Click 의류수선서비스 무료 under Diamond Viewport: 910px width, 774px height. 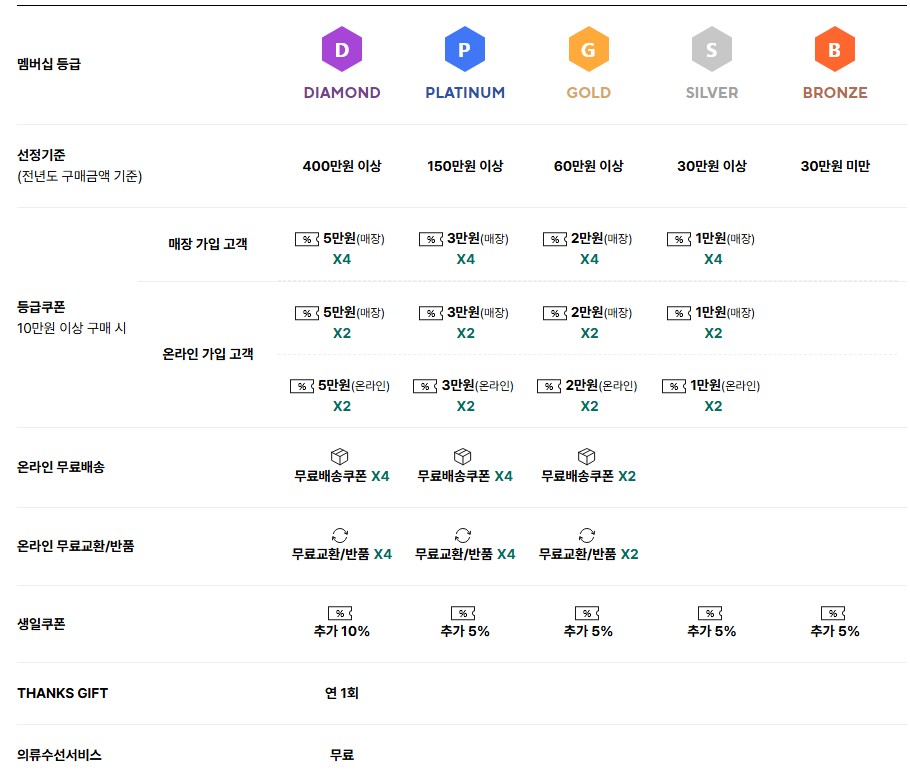coord(342,755)
